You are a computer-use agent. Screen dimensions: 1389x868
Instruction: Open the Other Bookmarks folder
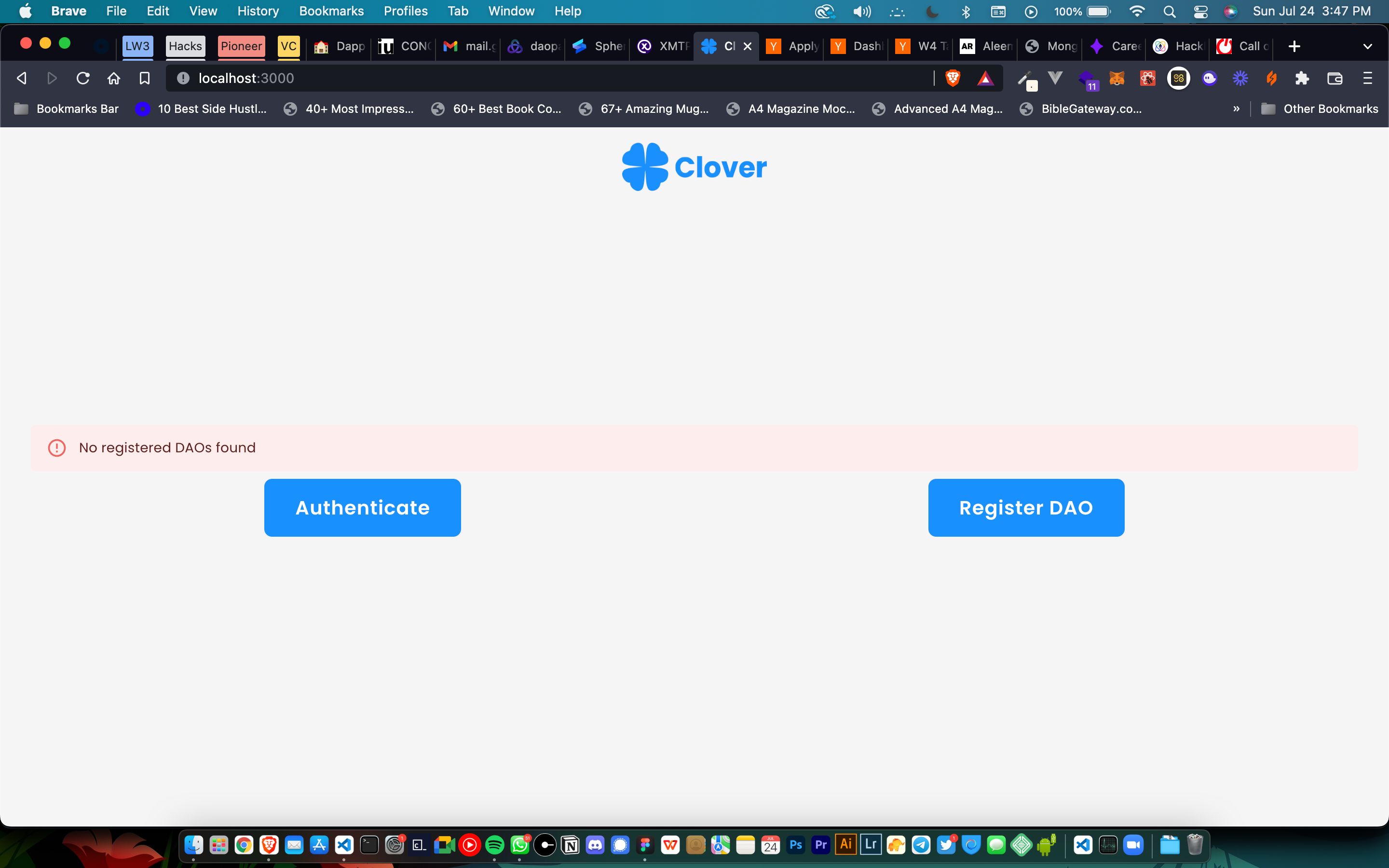(1320, 108)
